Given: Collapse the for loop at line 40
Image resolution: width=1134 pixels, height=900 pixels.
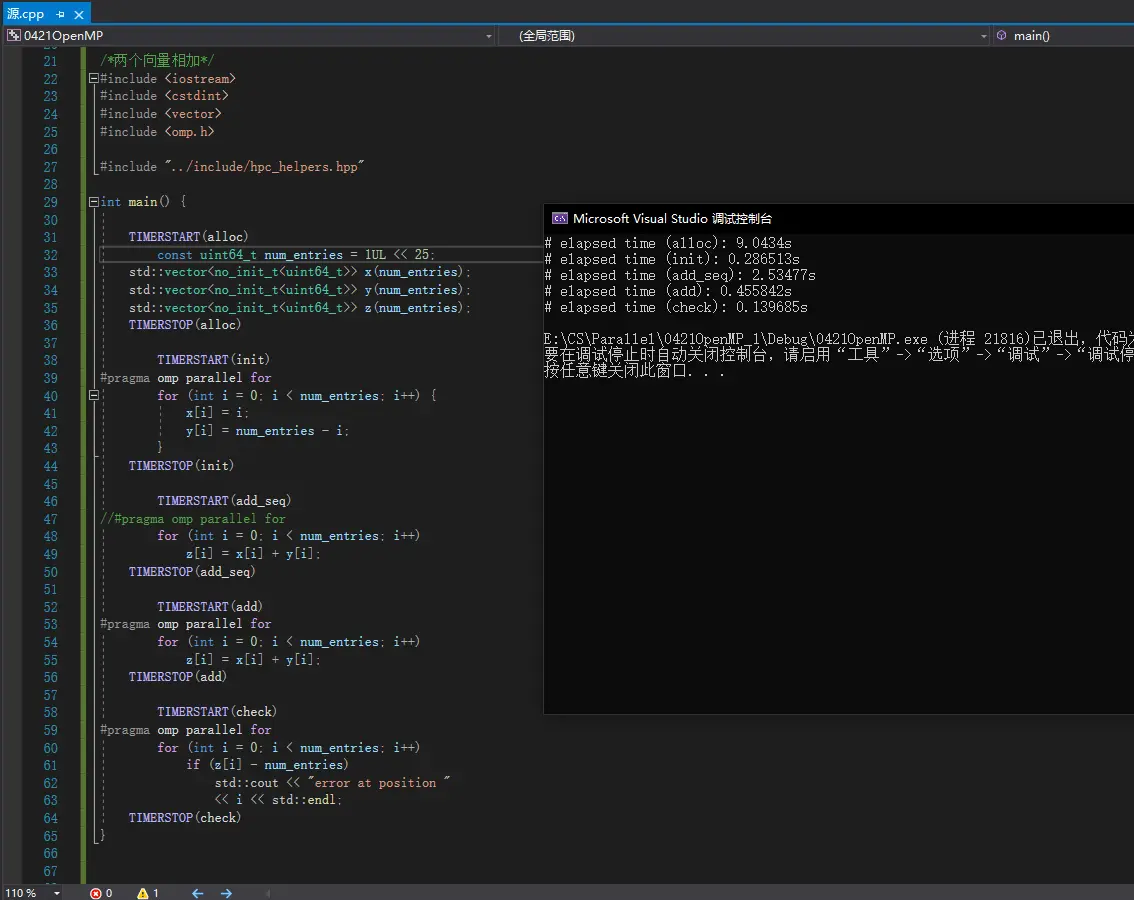Looking at the screenshot, I should 93,396.
